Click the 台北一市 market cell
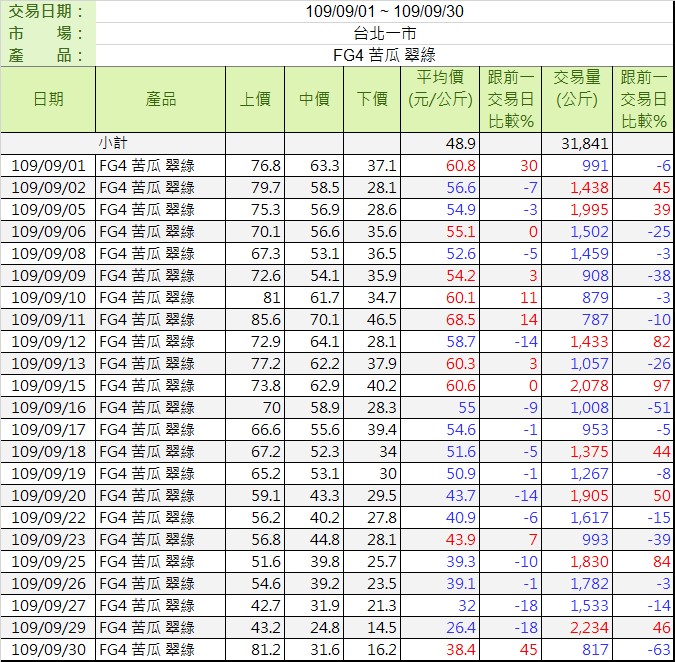The height and width of the screenshot is (662, 675). (x=383, y=33)
